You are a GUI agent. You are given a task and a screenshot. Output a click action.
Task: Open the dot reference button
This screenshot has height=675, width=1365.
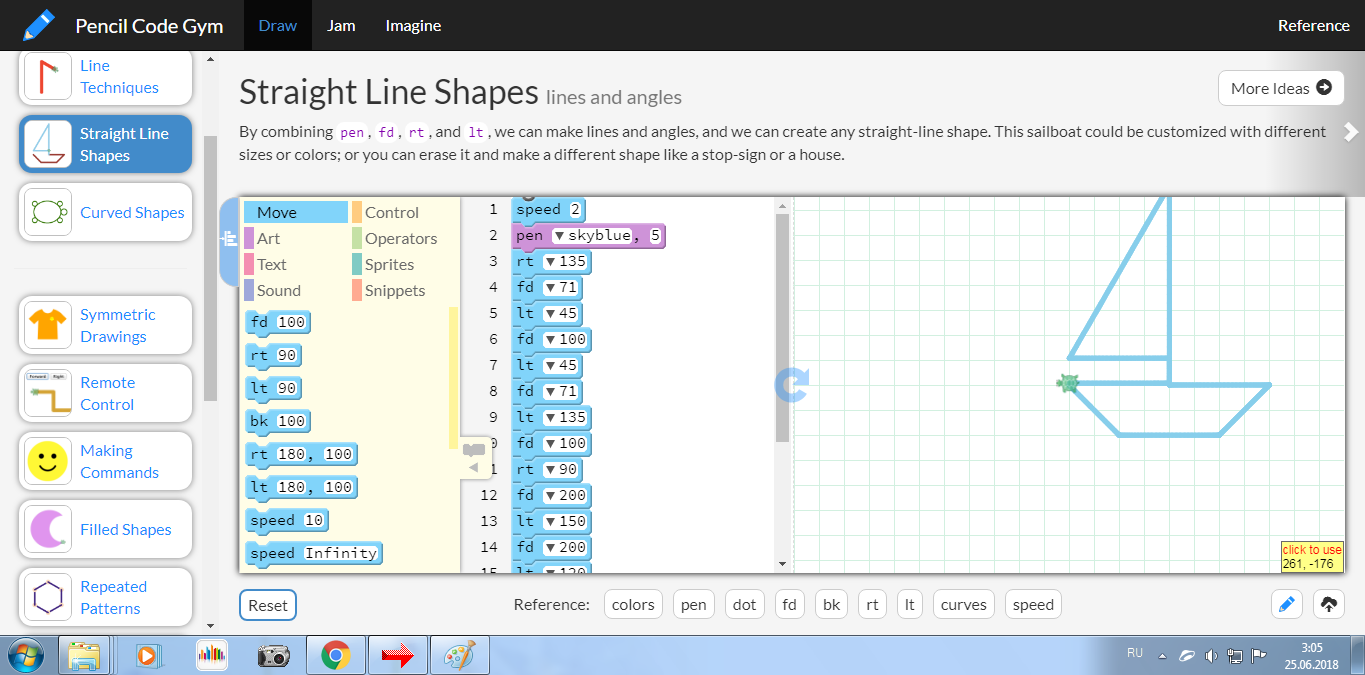744,604
